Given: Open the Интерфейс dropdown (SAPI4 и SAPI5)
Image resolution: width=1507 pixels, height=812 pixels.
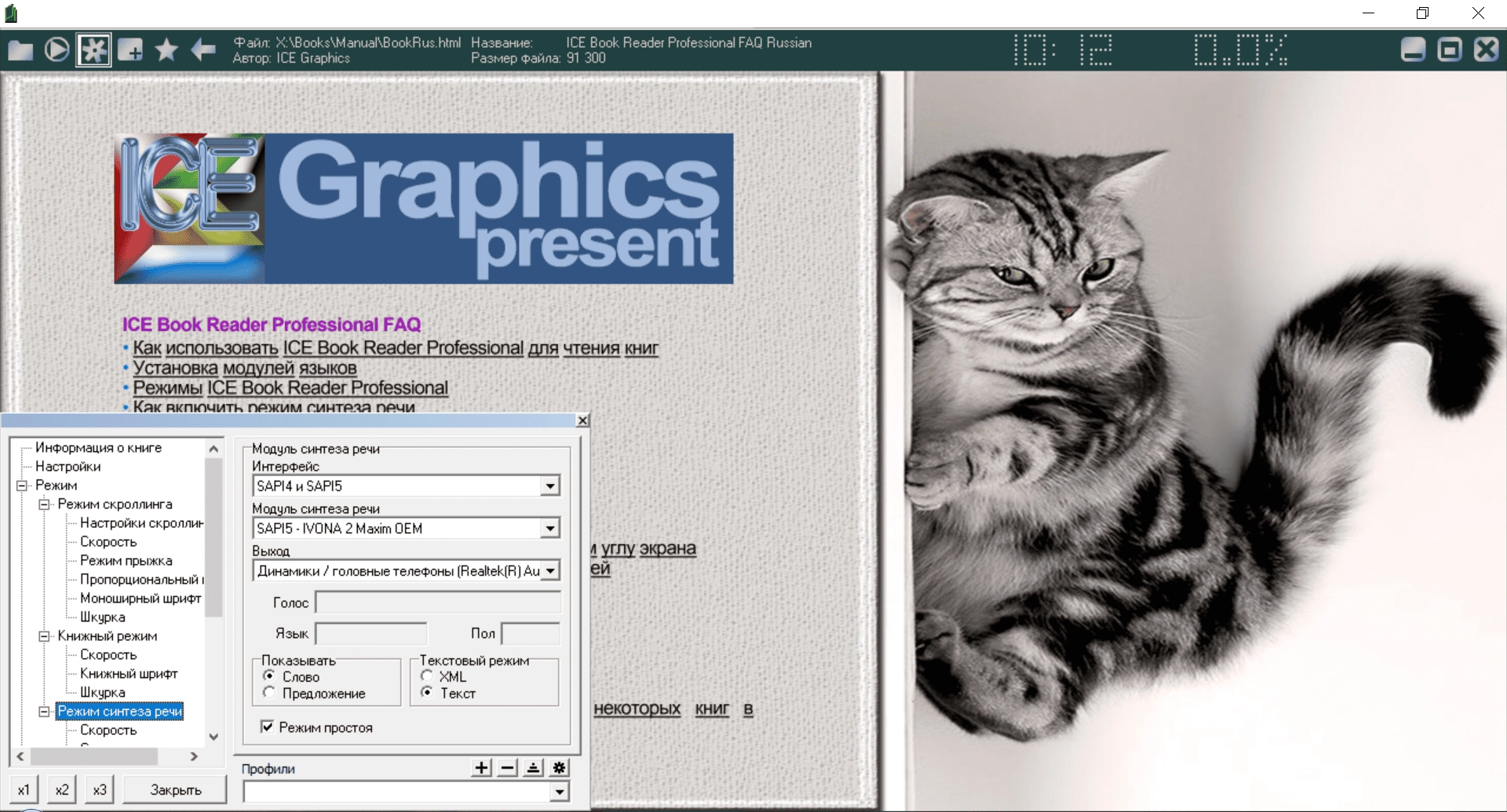Looking at the screenshot, I should 550,486.
